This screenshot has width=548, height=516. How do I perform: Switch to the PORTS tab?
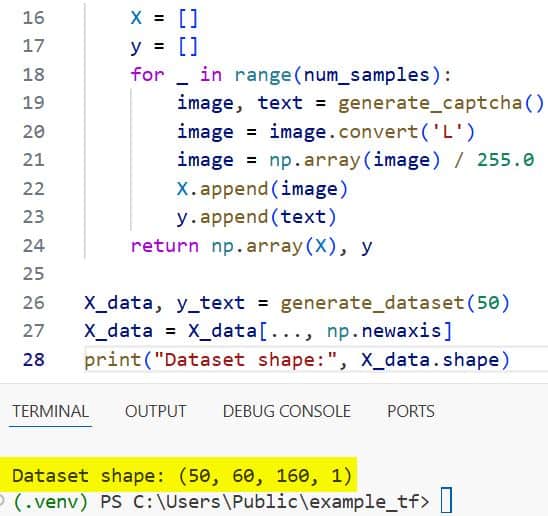(411, 411)
